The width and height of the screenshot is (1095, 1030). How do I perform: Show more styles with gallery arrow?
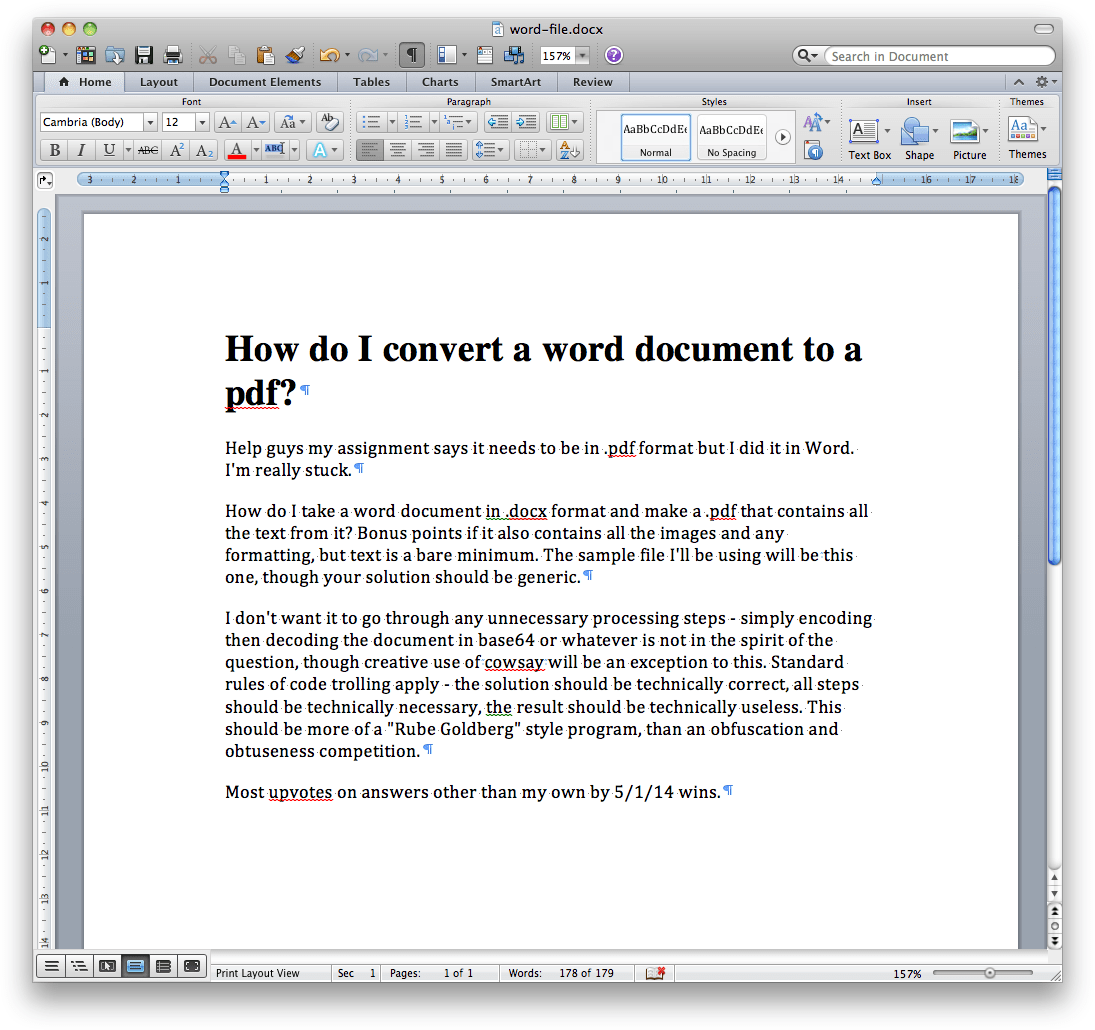coord(783,137)
